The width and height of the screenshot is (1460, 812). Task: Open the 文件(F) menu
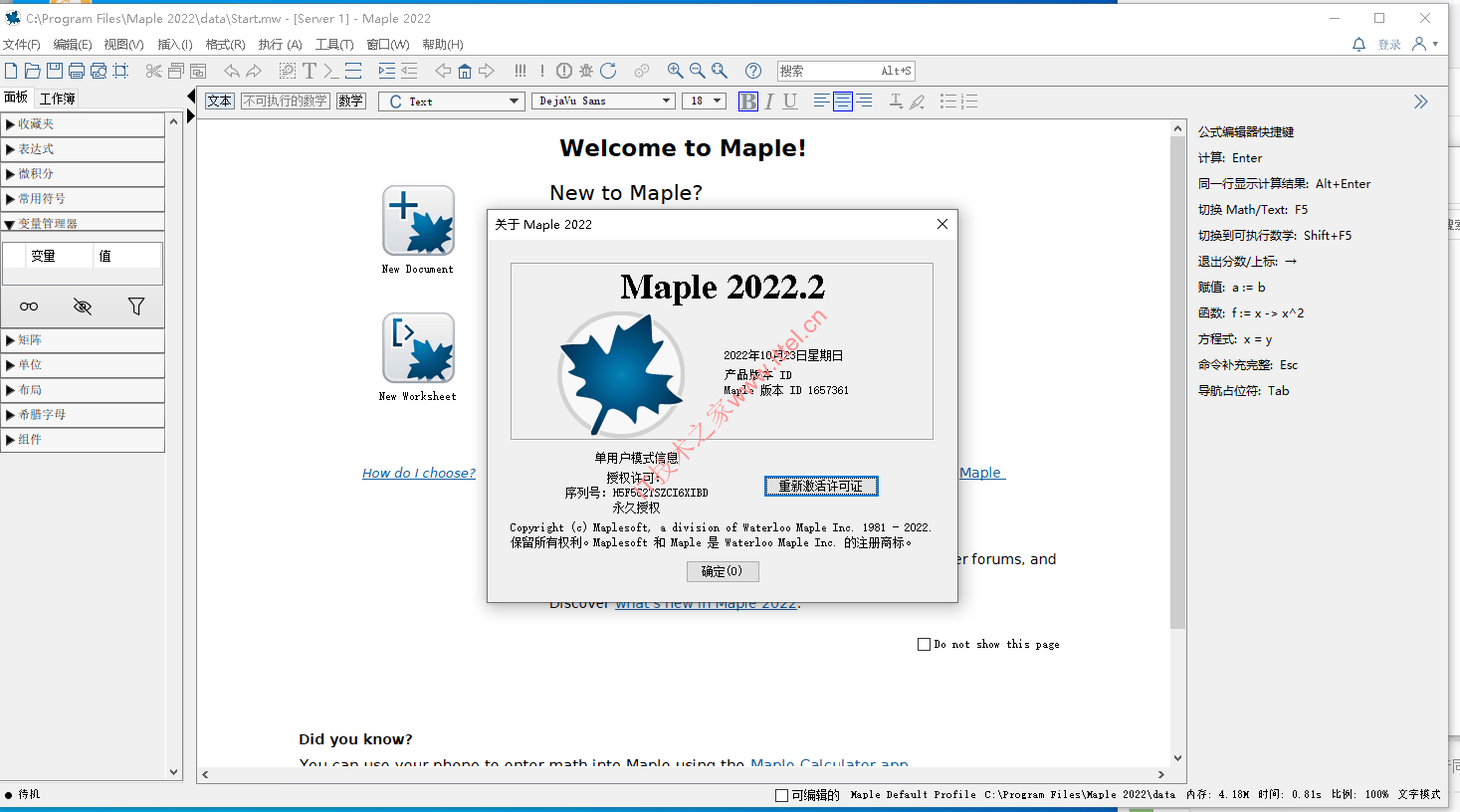[22, 44]
